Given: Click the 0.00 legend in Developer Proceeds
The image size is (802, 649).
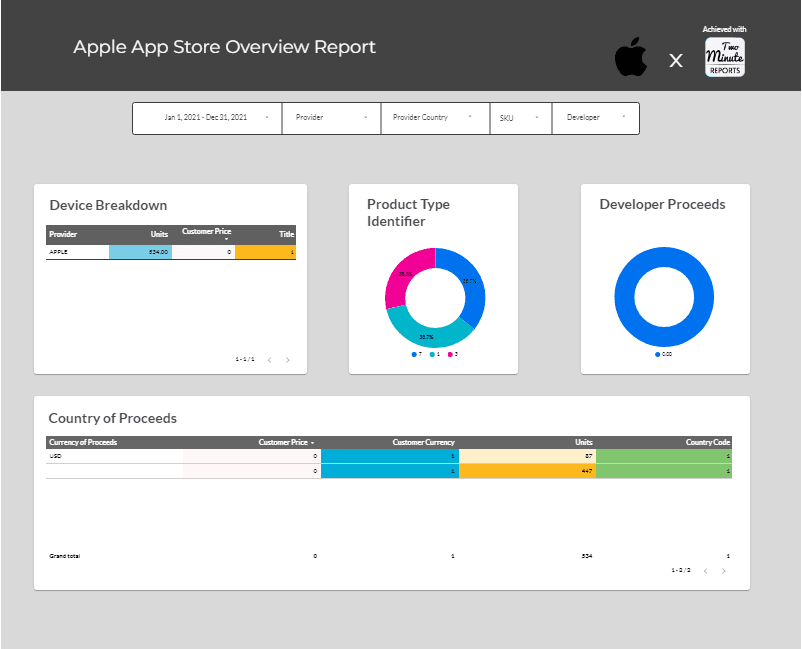Looking at the screenshot, I should [x=664, y=354].
